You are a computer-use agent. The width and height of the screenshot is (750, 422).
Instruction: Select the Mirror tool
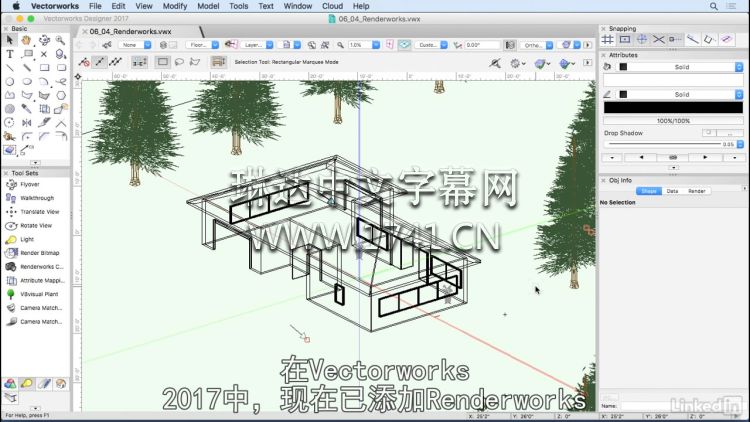(27, 123)
